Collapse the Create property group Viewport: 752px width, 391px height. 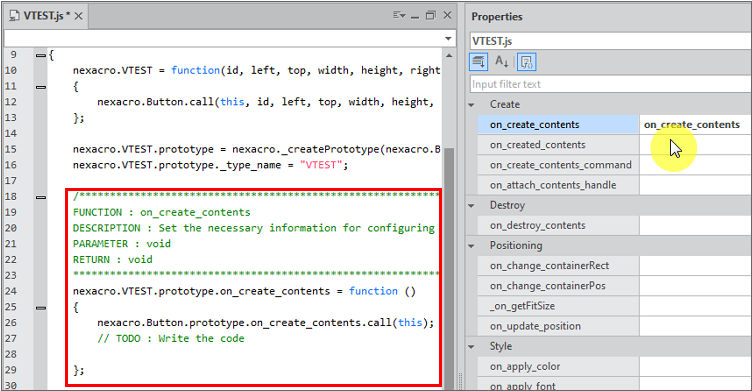pyautogui.click(x=471, y=105)
